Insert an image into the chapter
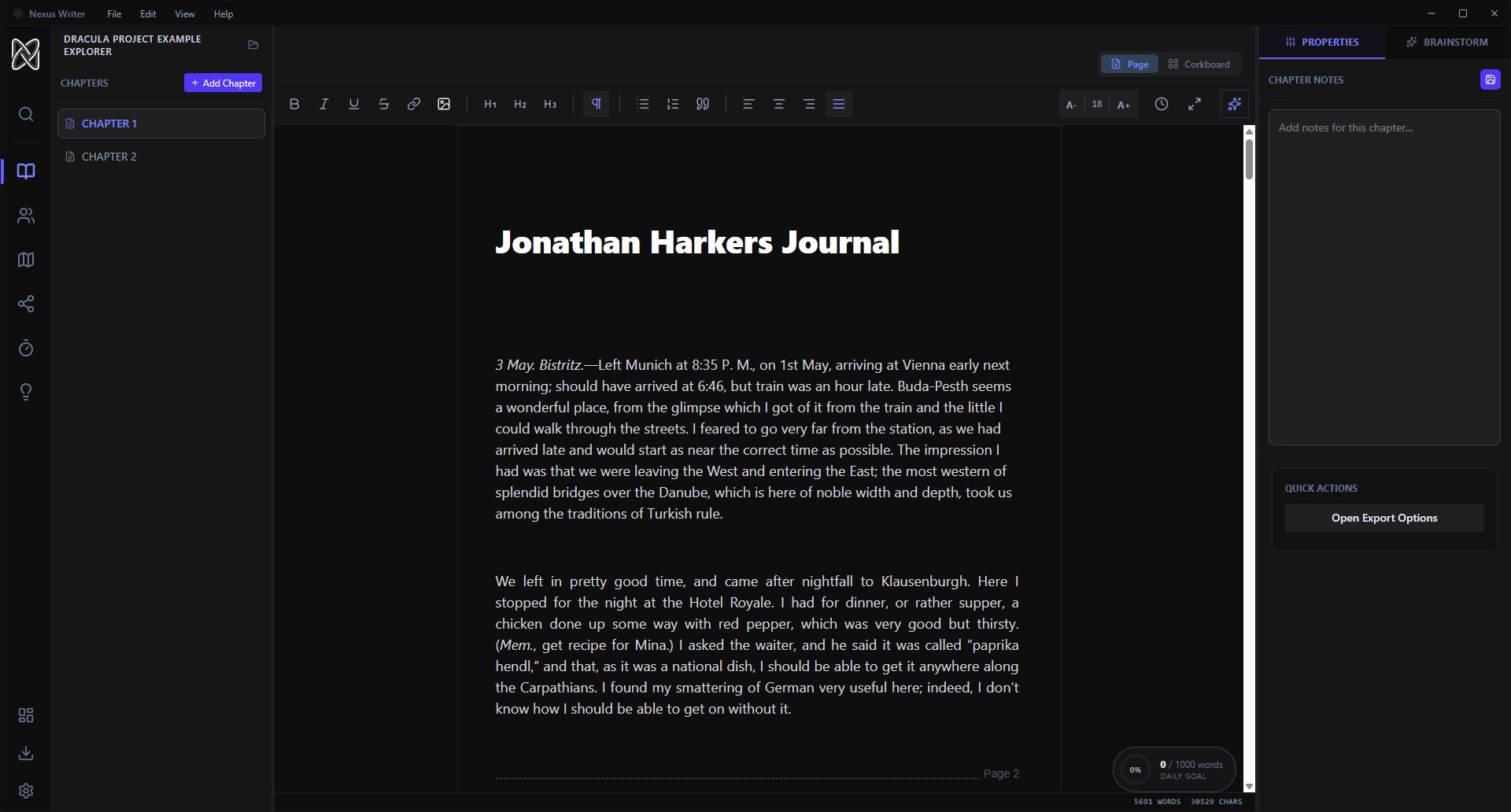Screen dimensions: 1511x812 tap(444, 104)
